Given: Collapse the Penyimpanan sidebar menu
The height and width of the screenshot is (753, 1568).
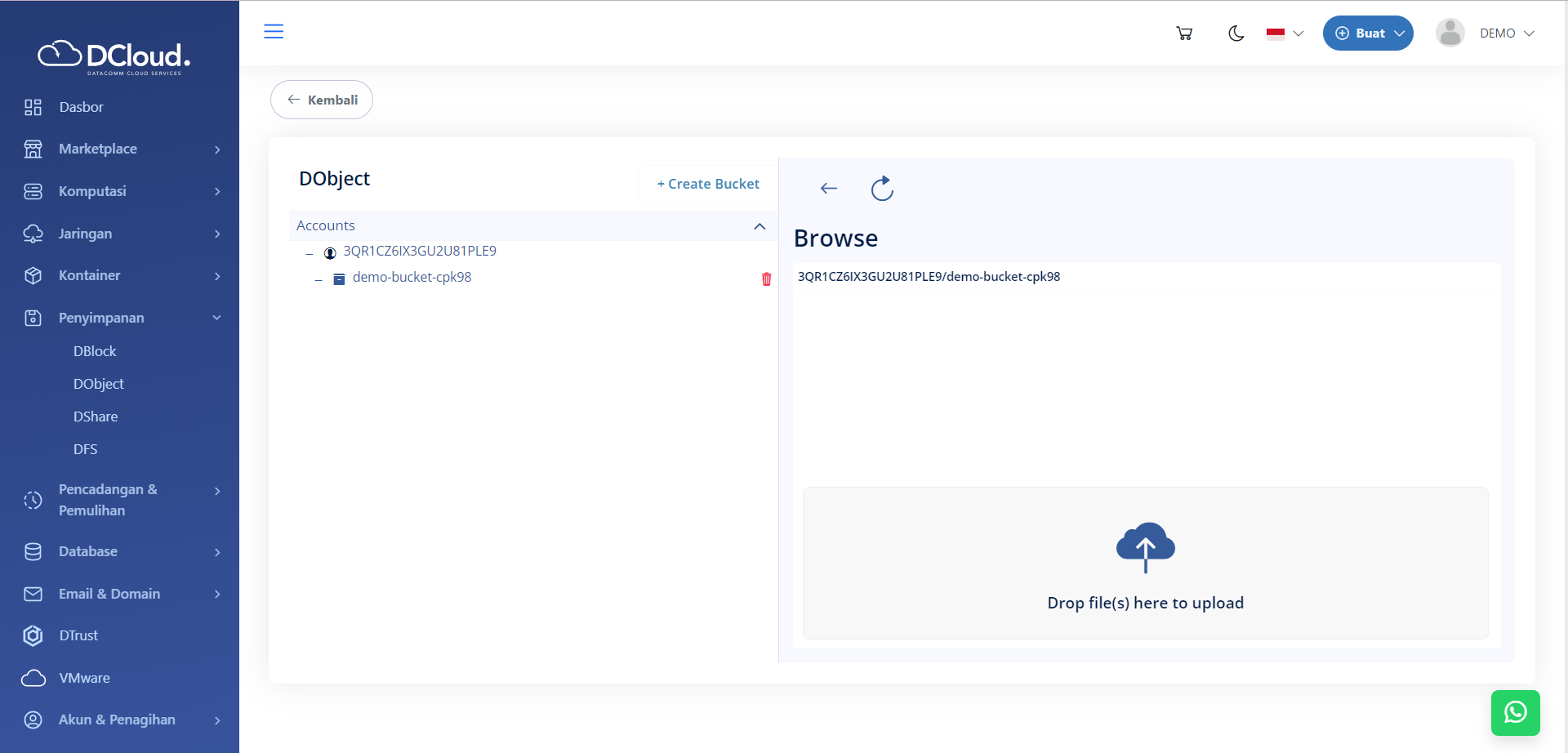Looking at the screenshot, I should point(216,318).
